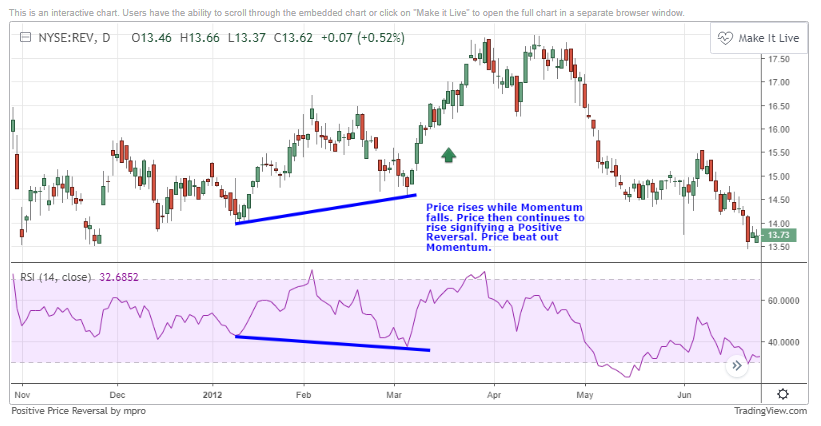The width and height of the screenshot is (821, 426).
Task: Click the 60.0000 RSI scale label
Action: click(784, 300)
